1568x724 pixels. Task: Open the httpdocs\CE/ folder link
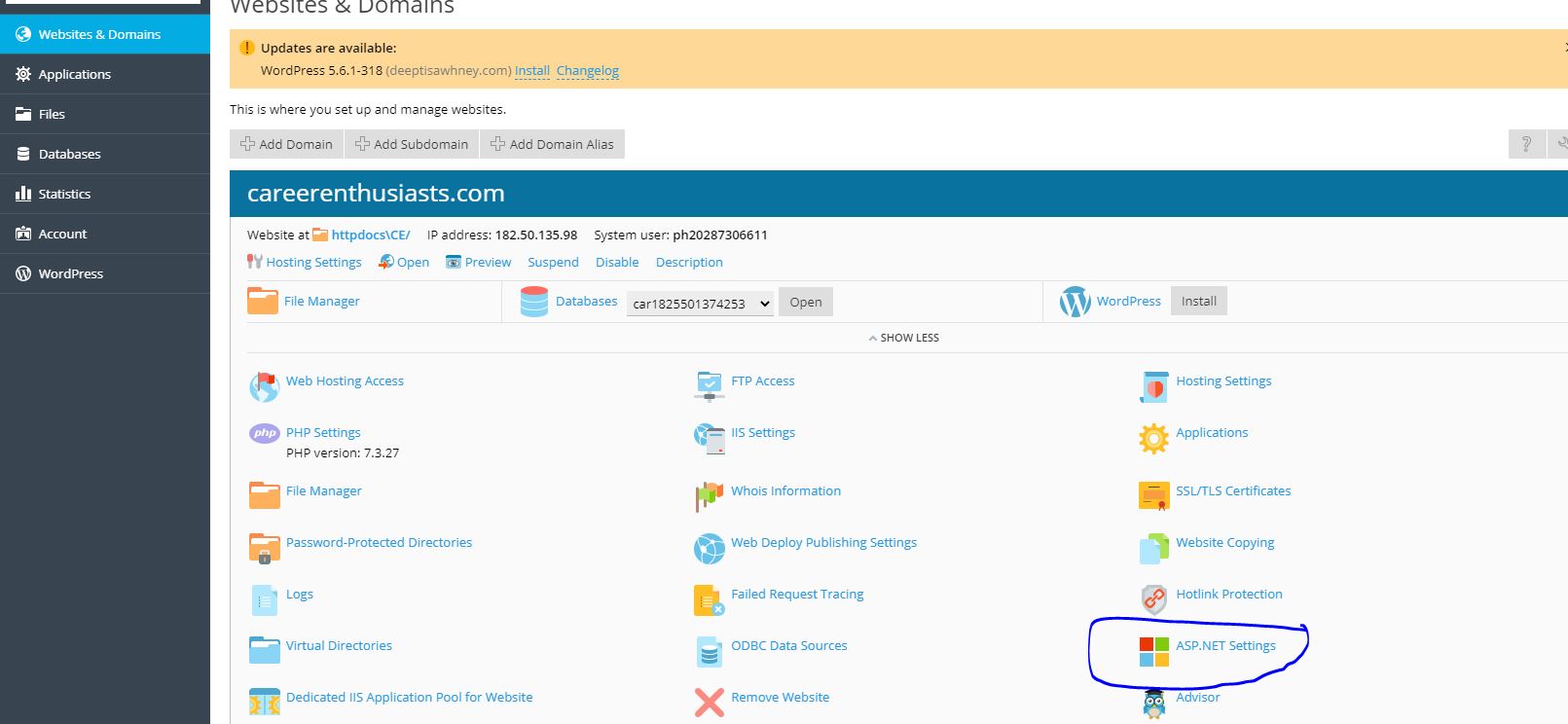tap(371, 235)
